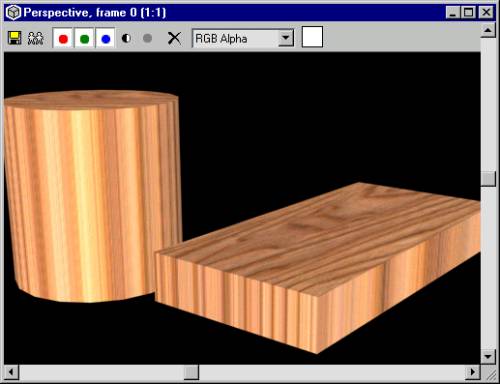The height and width of the screenshot is (384, 500).
Task: Click the window system menu cube icon
Action: tap(13, 13)
